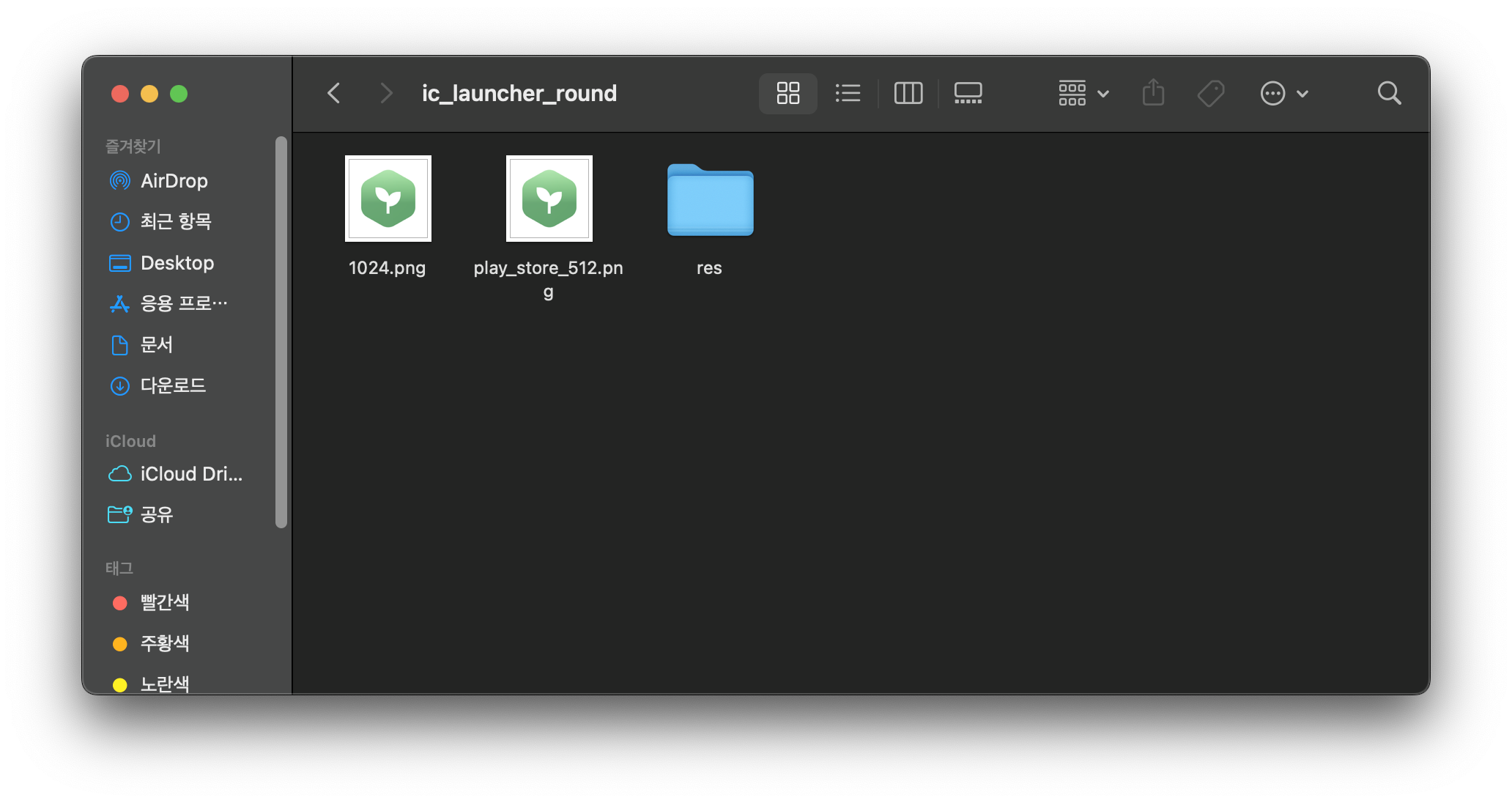Select the 다운로드 downloads folder
Viewport: 1512px width, 803px height.
point(173,385)
